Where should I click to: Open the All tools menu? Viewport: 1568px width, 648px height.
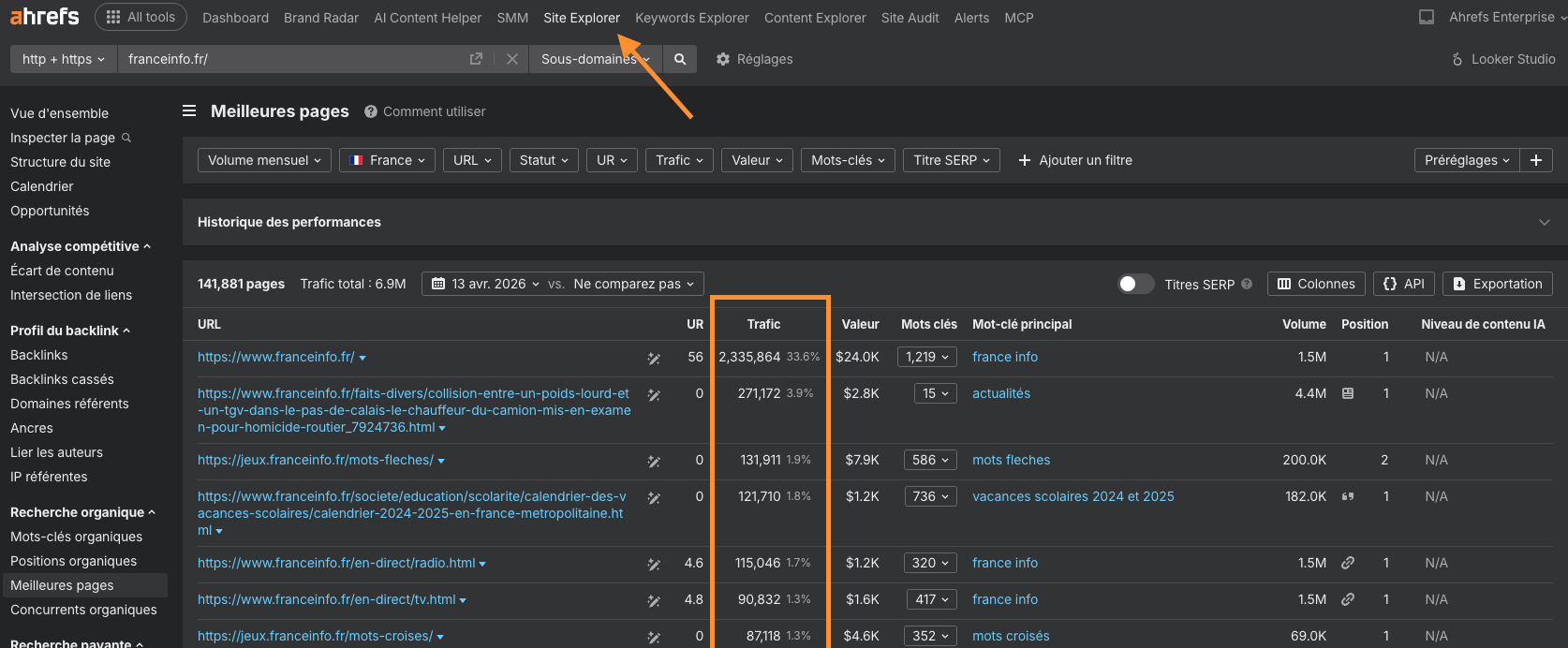point(141,17)
